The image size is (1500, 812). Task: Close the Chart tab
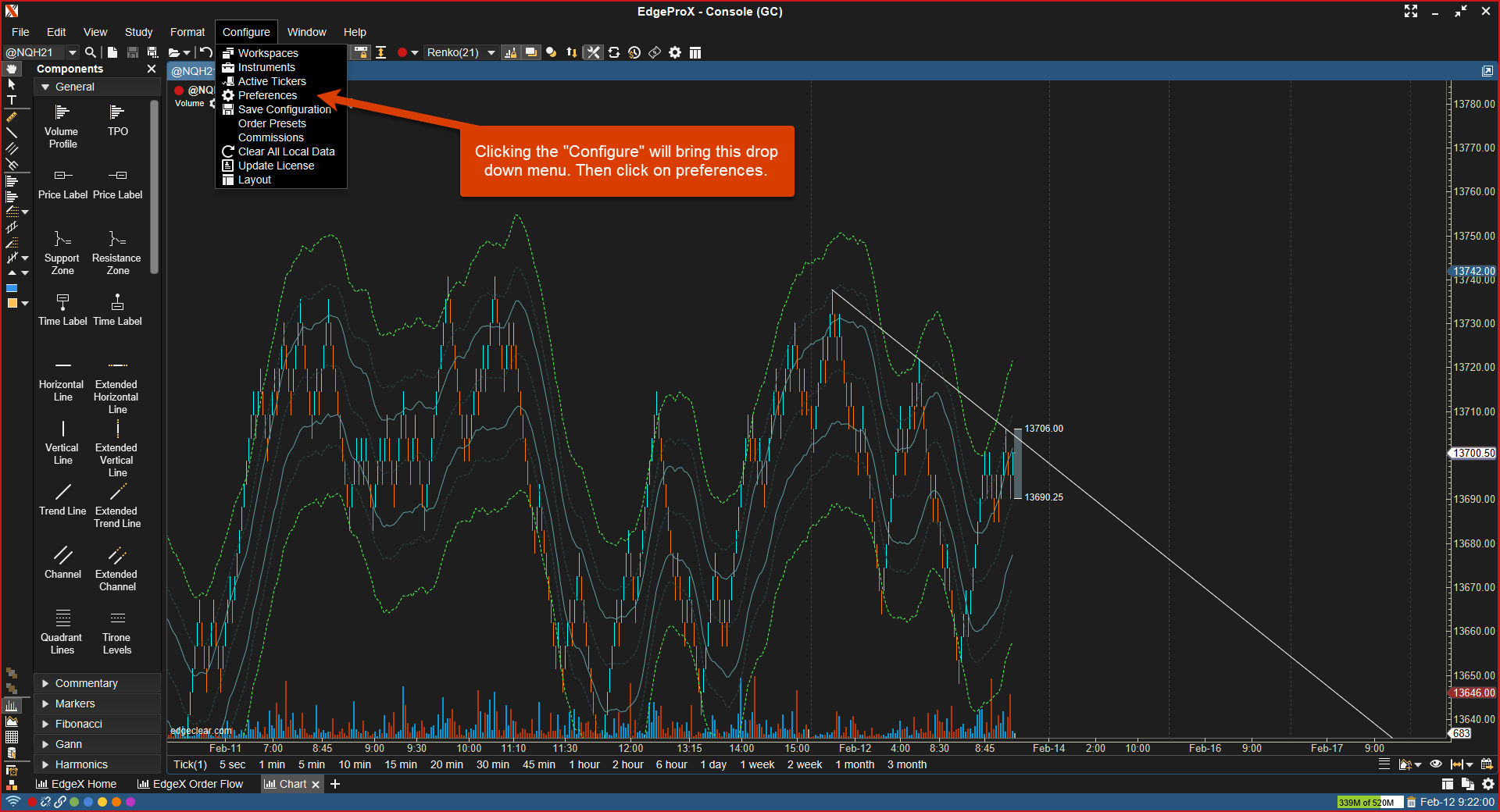pyautogui.click(x=316, y=785)
